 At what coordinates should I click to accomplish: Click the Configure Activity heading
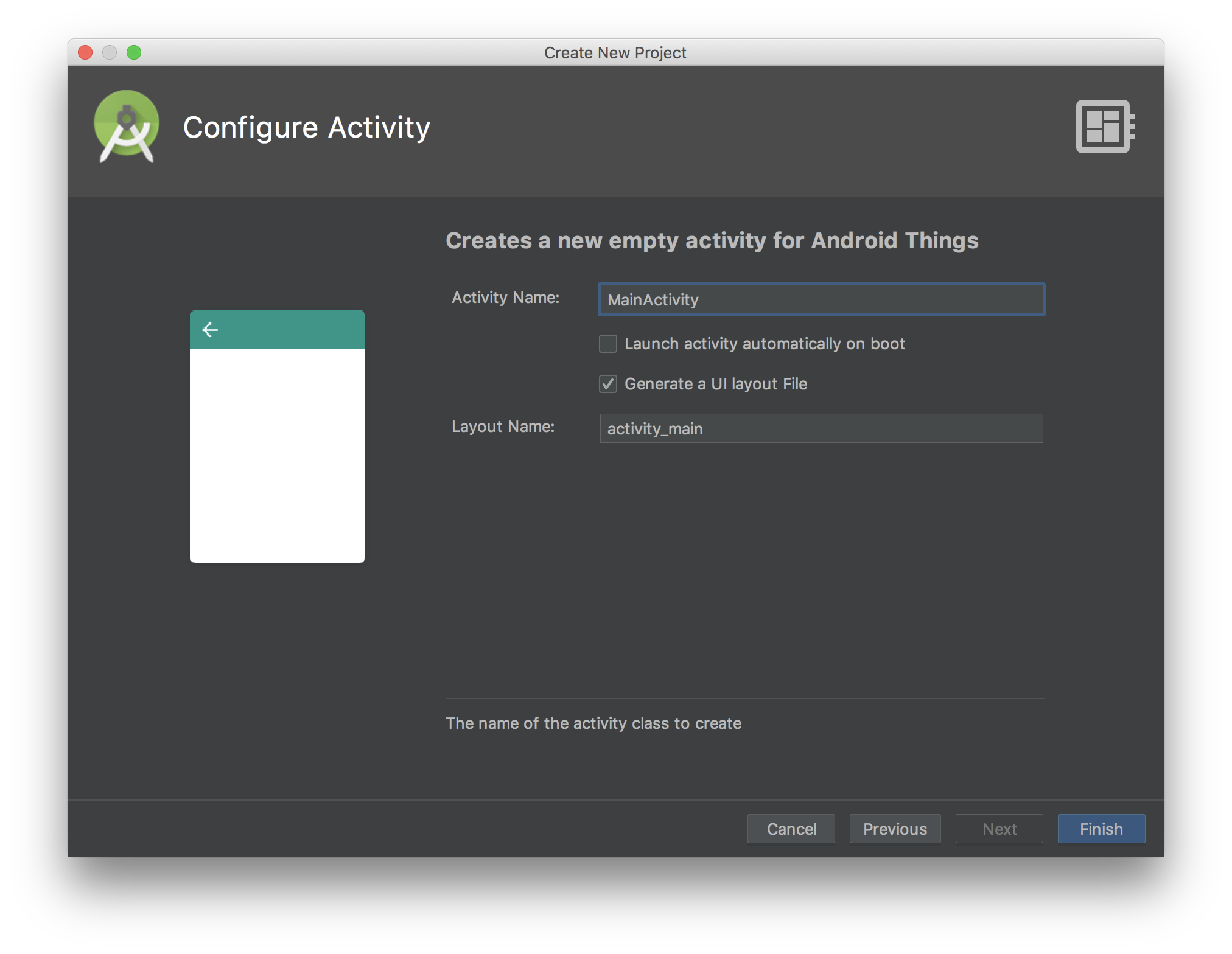306,127
